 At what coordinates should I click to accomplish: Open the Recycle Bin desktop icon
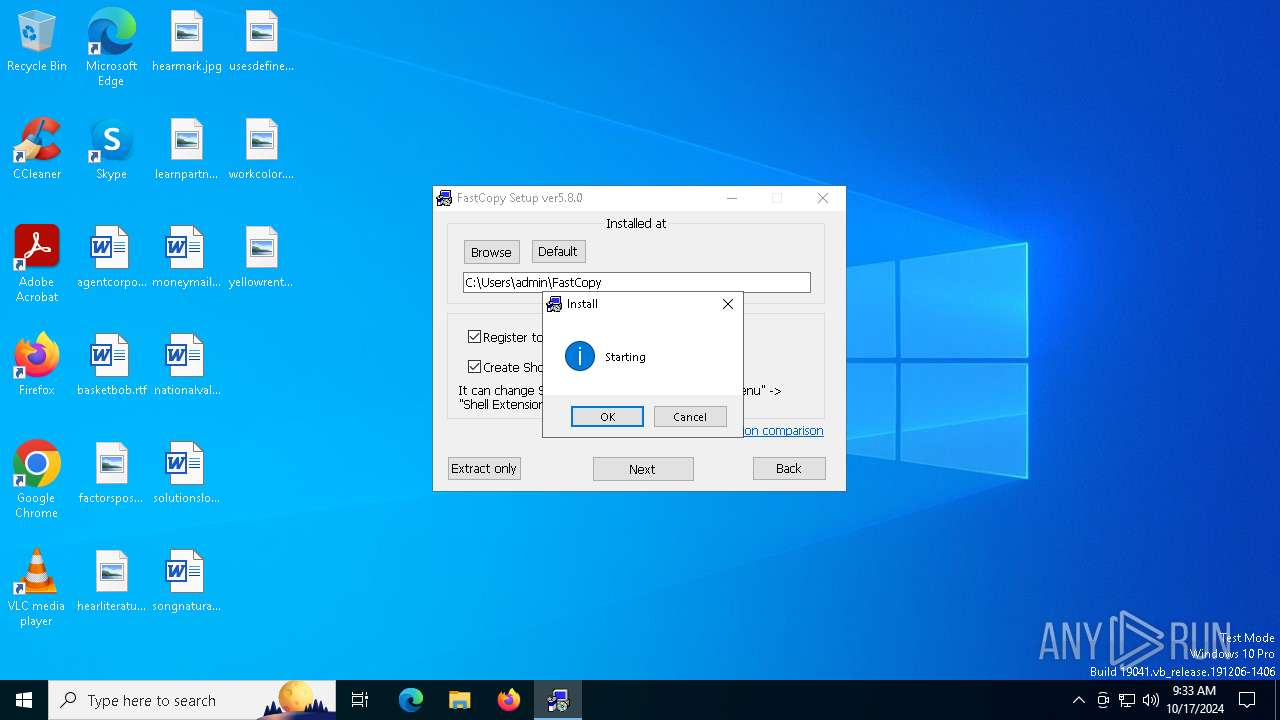37,42
